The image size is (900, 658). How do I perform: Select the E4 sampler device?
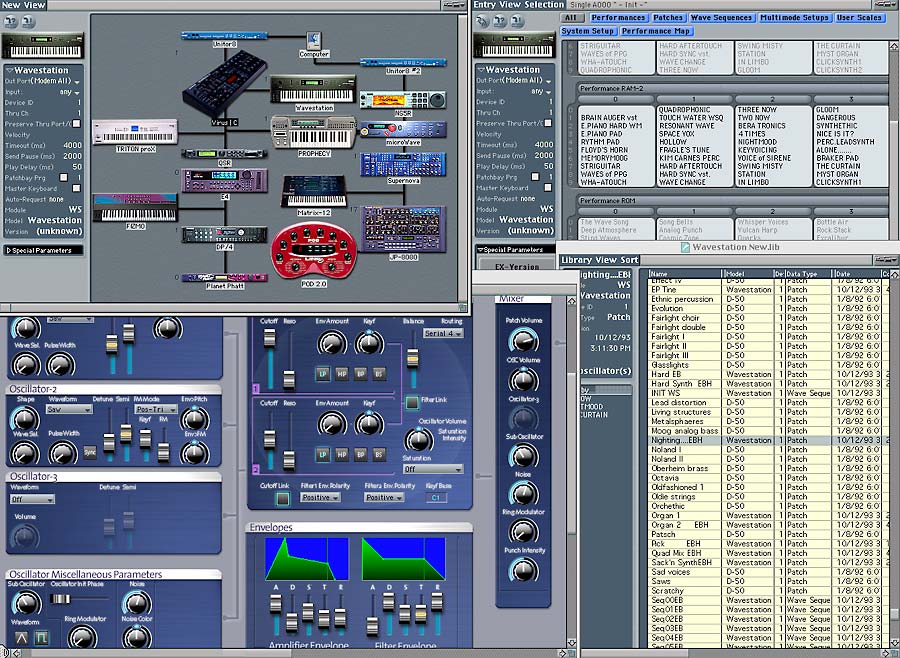coord(224,180)
